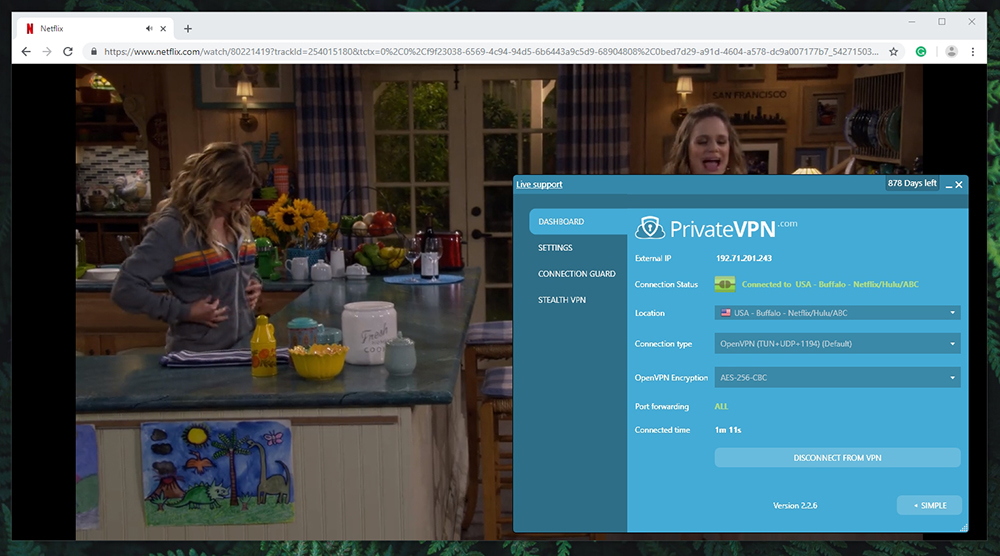Select the Netflix tab
The width and height of the screenshot is (1000, 556).
(x=94, y=29)
